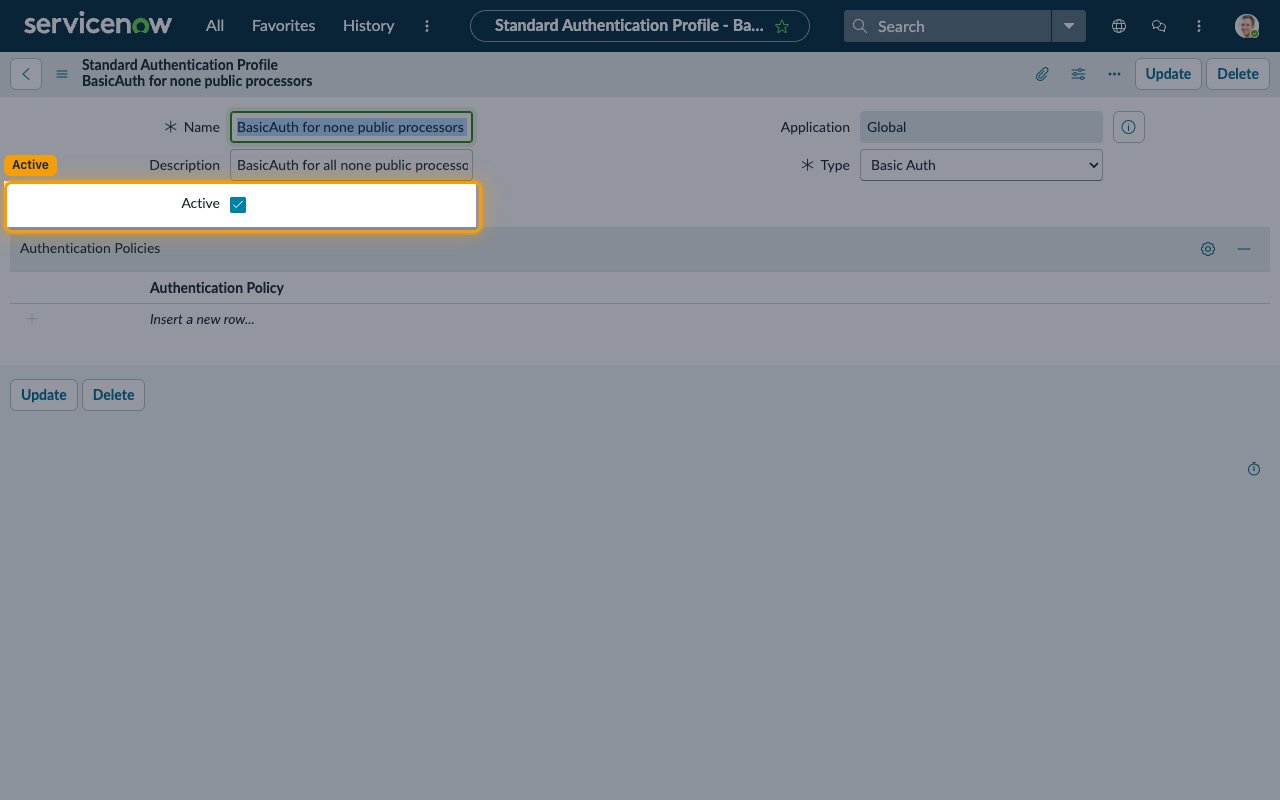This screenshot has height=800, width=1280.
Task: Click the Authentication Policy column header
Action: tap(217, 288)
